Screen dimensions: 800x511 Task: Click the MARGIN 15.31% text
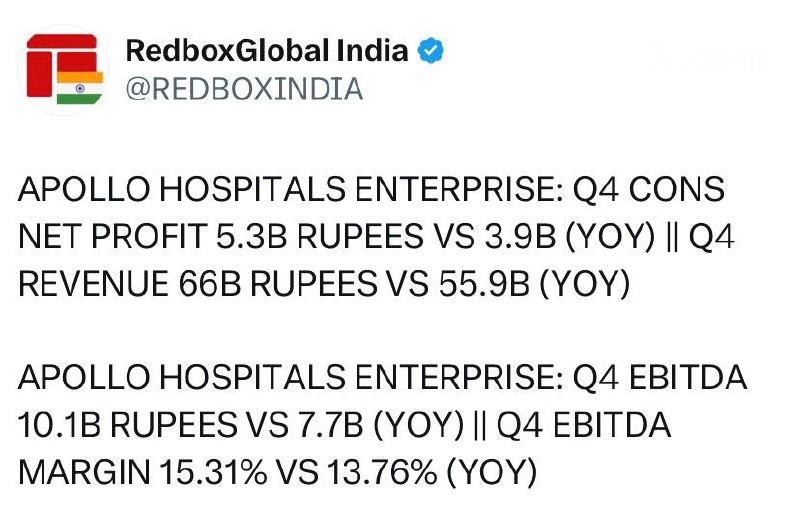[142, 473]
